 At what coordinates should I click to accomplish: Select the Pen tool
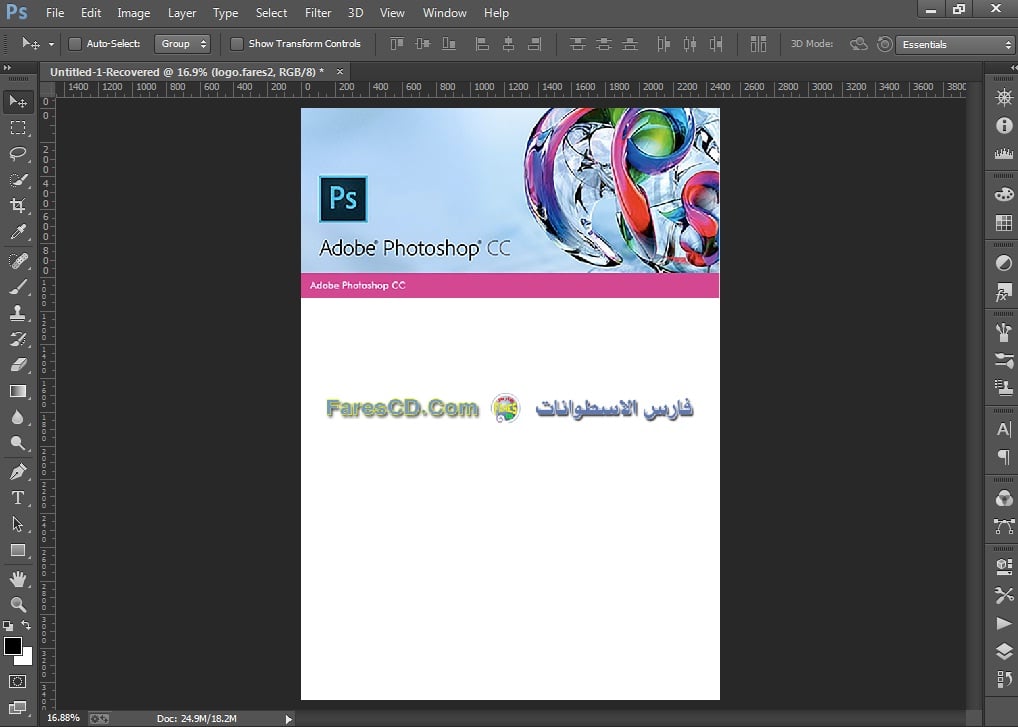coord(18,472)
